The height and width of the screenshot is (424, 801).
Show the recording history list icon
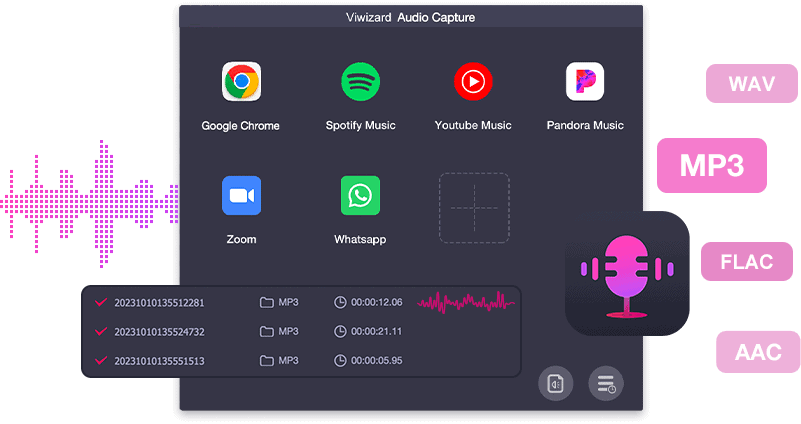[x=606, y=383]
